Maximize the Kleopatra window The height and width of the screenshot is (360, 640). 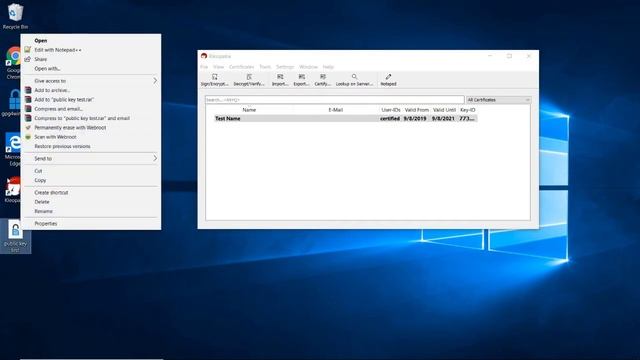pos(509,56)
